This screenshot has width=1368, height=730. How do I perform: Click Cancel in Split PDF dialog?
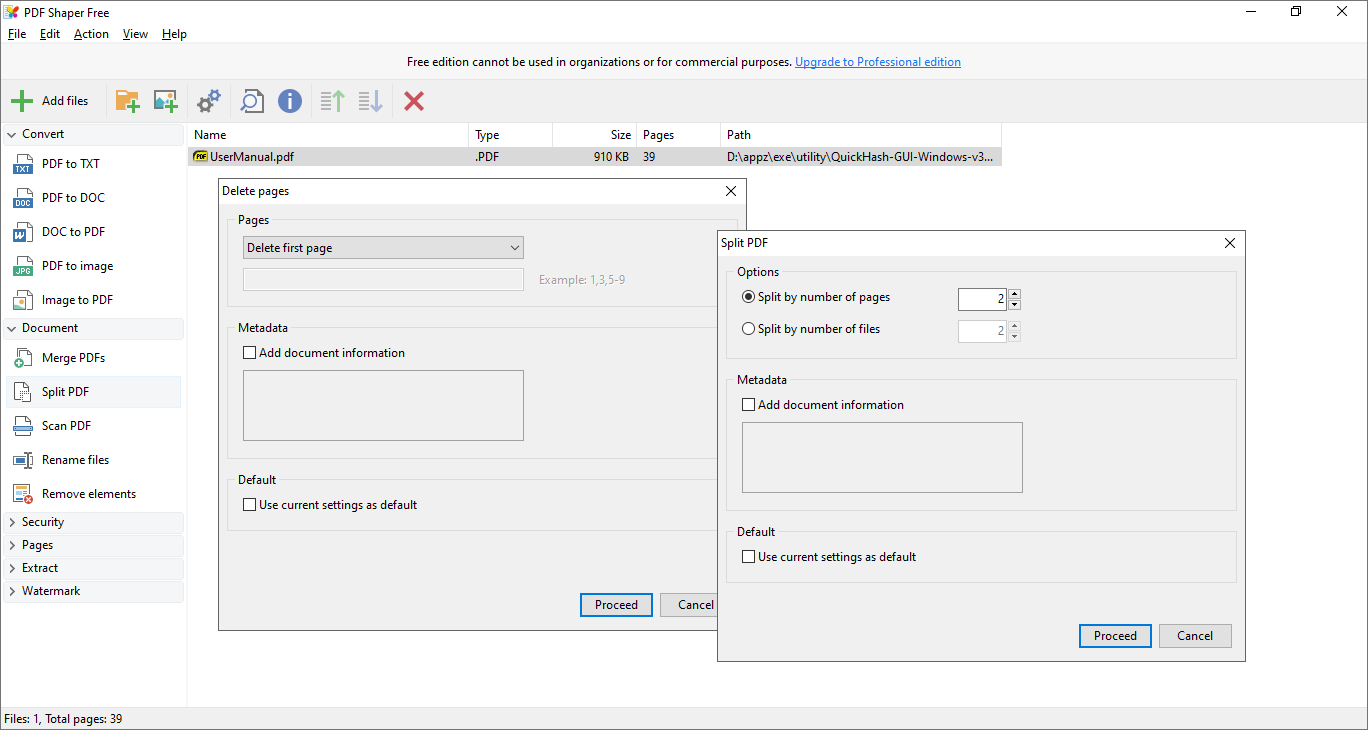click(x=1195, y=636)
